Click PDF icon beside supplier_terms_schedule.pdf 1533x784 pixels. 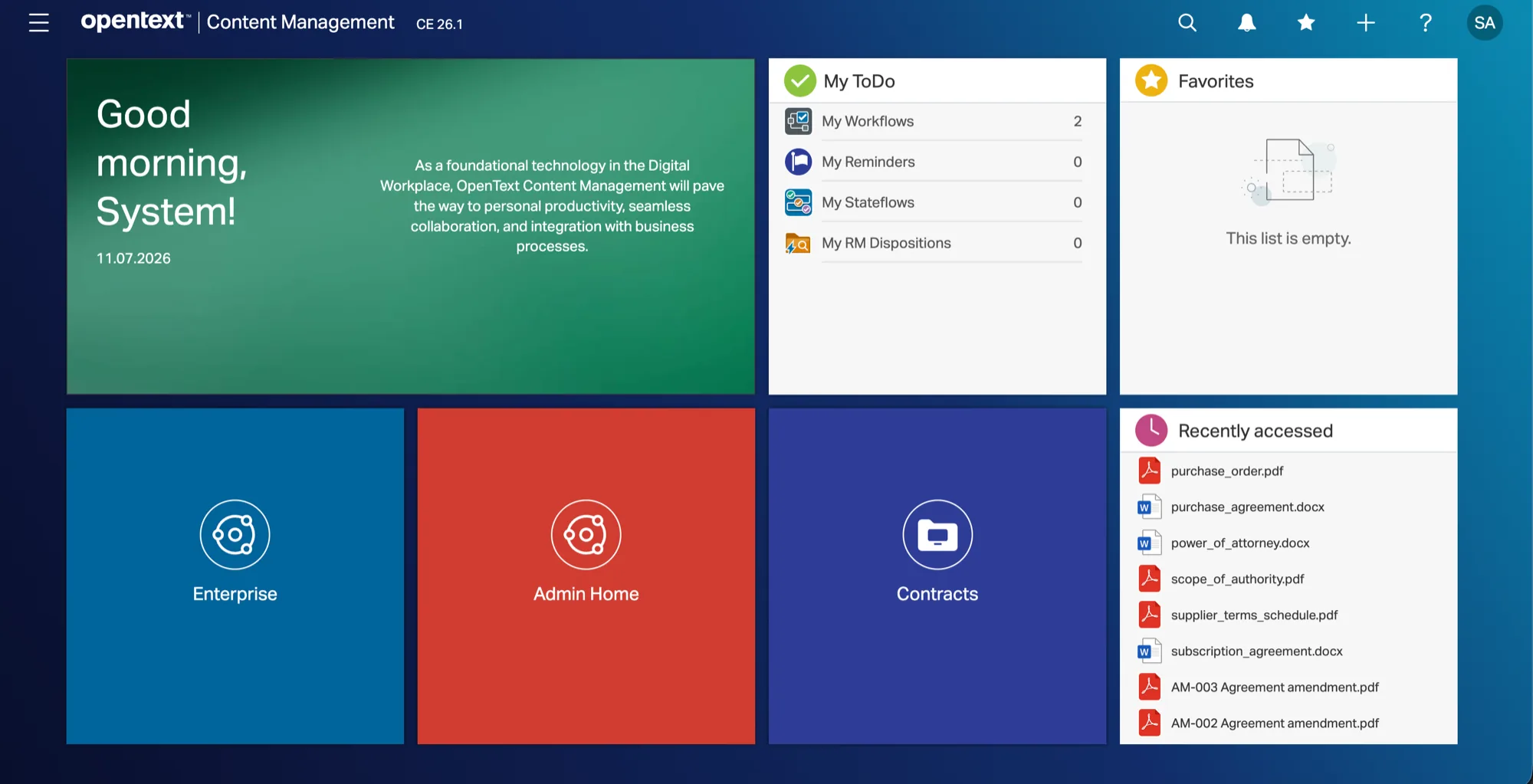pos(1150,615)
